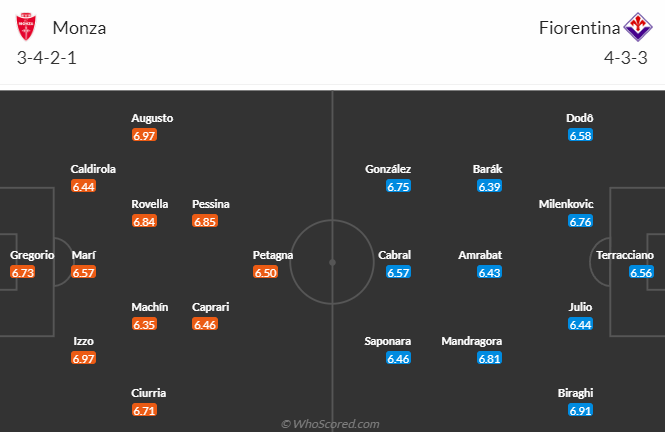Click player Petagna on the pitch
Screen dimensions: 665x432
[273, 255]
